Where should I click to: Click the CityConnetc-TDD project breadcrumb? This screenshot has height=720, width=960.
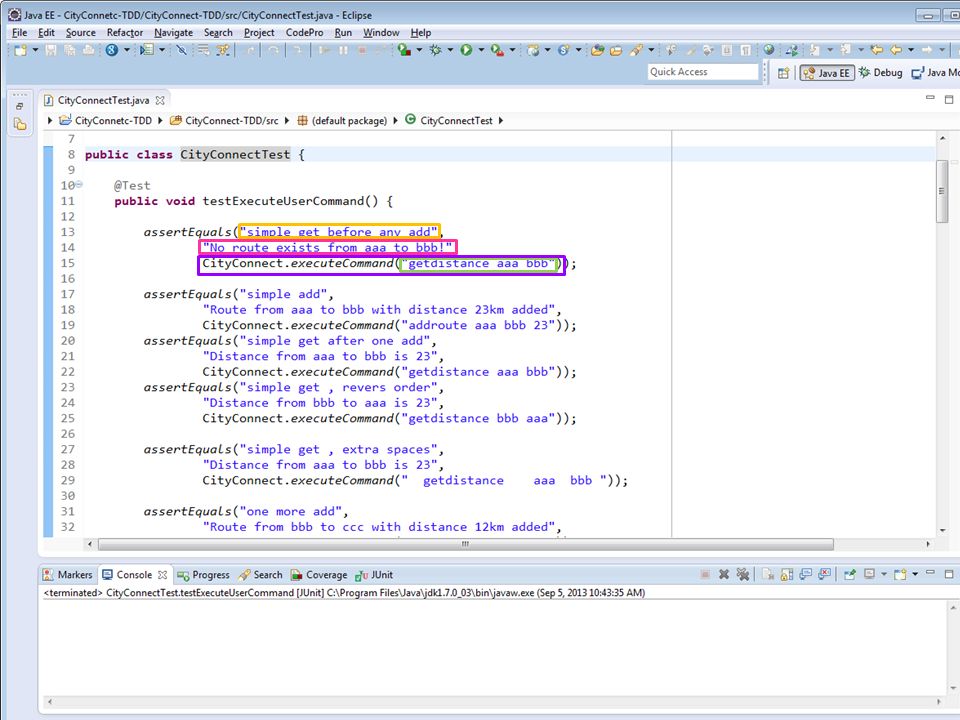coord(105,121)
